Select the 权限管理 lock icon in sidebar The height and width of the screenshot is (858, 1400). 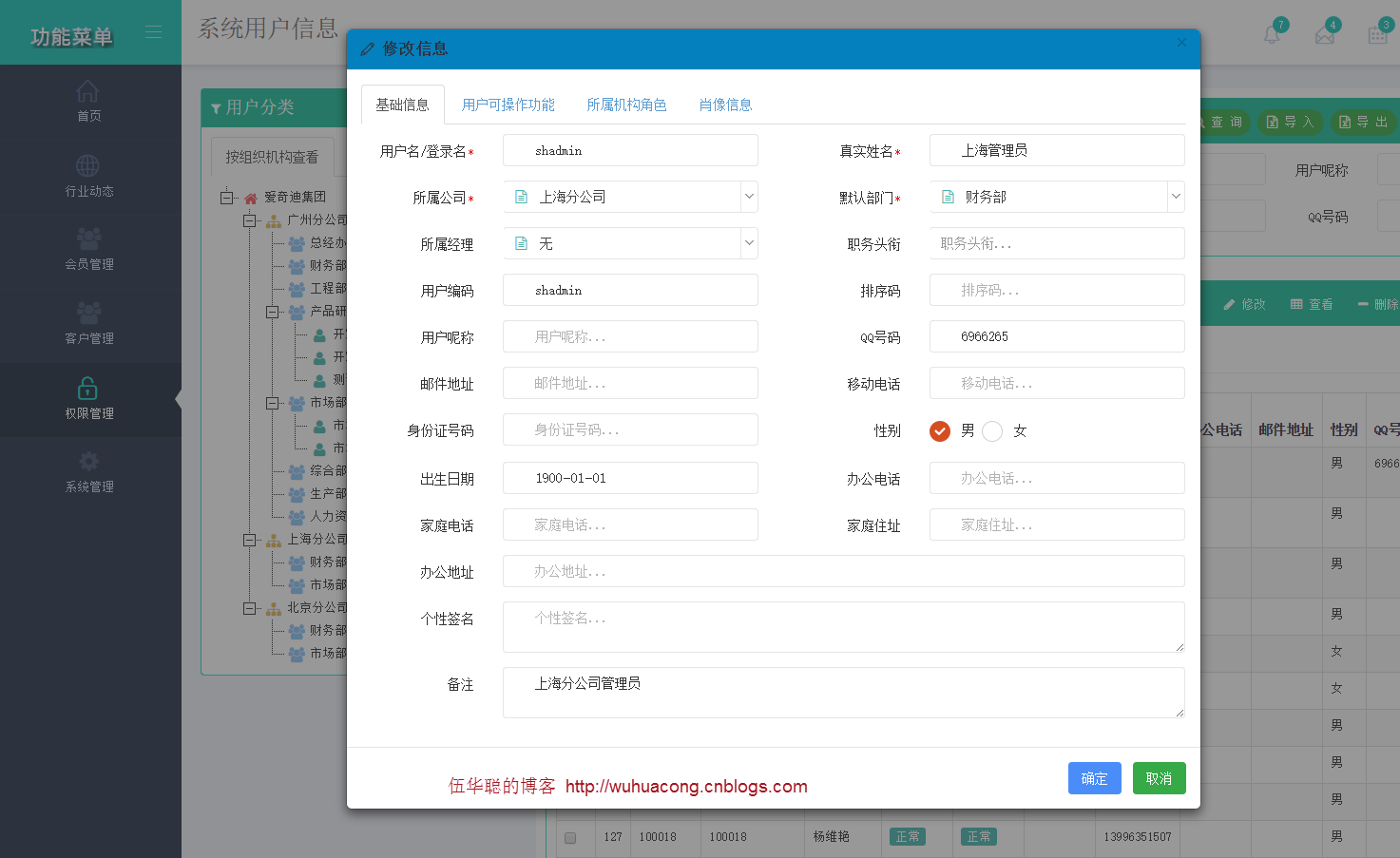(x=88, y=389)
